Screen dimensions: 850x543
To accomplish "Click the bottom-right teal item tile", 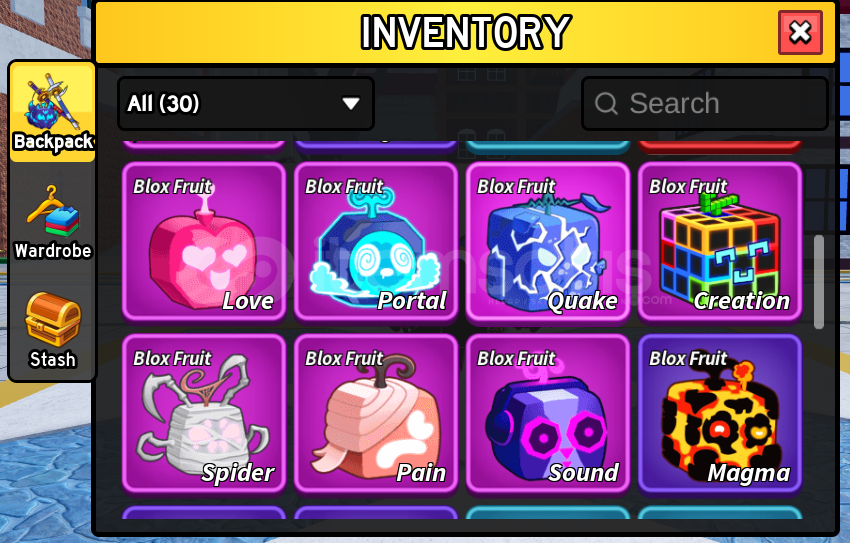I will coord(720,513).
